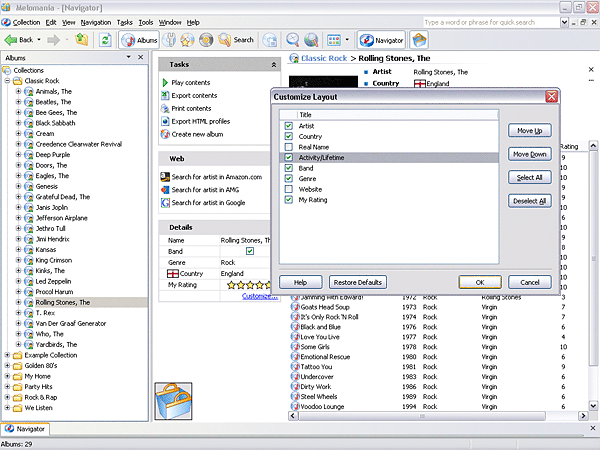Screen dimensions: 600x450
Task: Click the Restore Defaults button
Action: click(x=358, y=282)
